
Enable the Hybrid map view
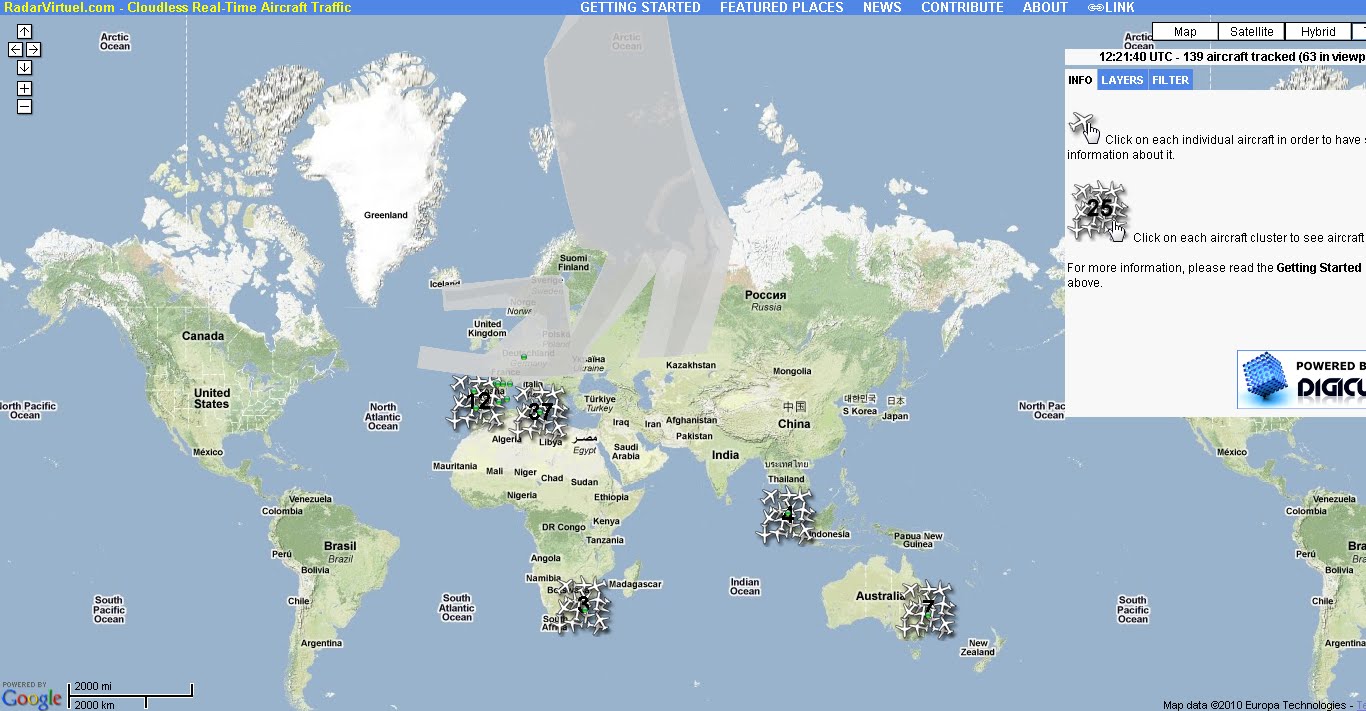(1317, 31)
